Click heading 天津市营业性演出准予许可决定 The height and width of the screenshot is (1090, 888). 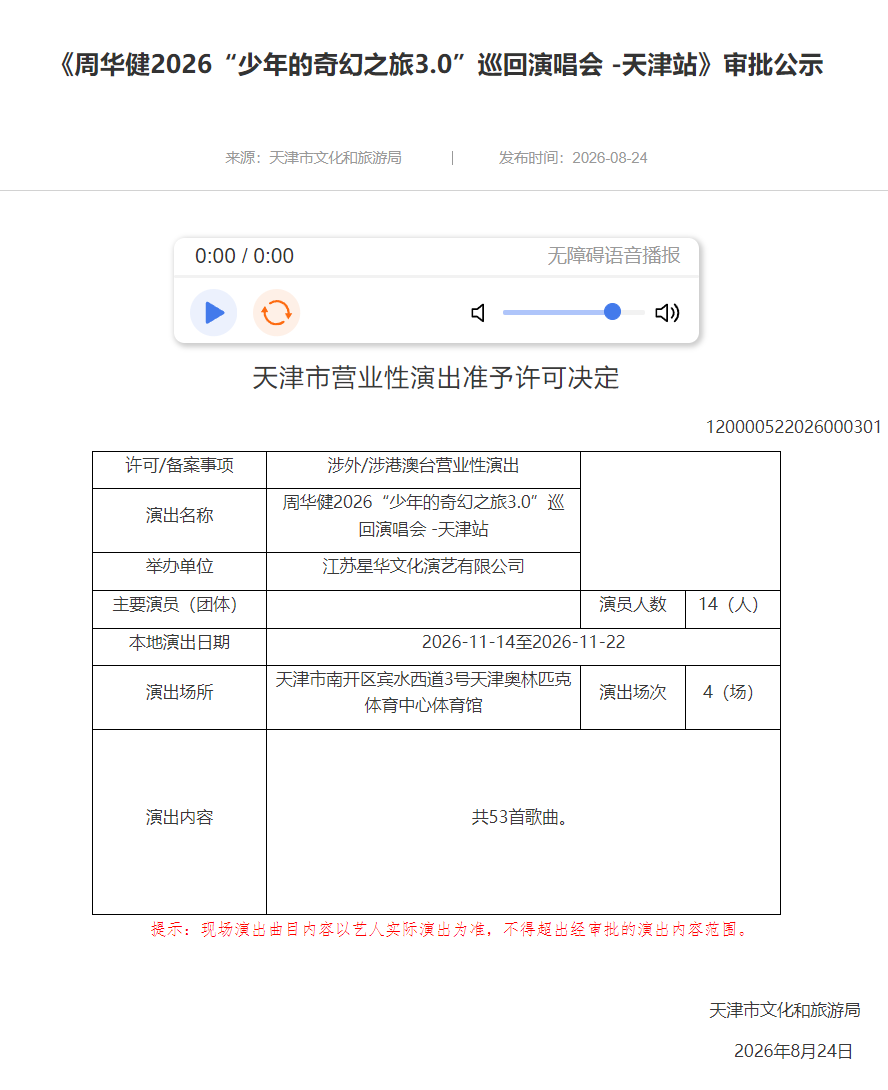[x=436, y=377]
